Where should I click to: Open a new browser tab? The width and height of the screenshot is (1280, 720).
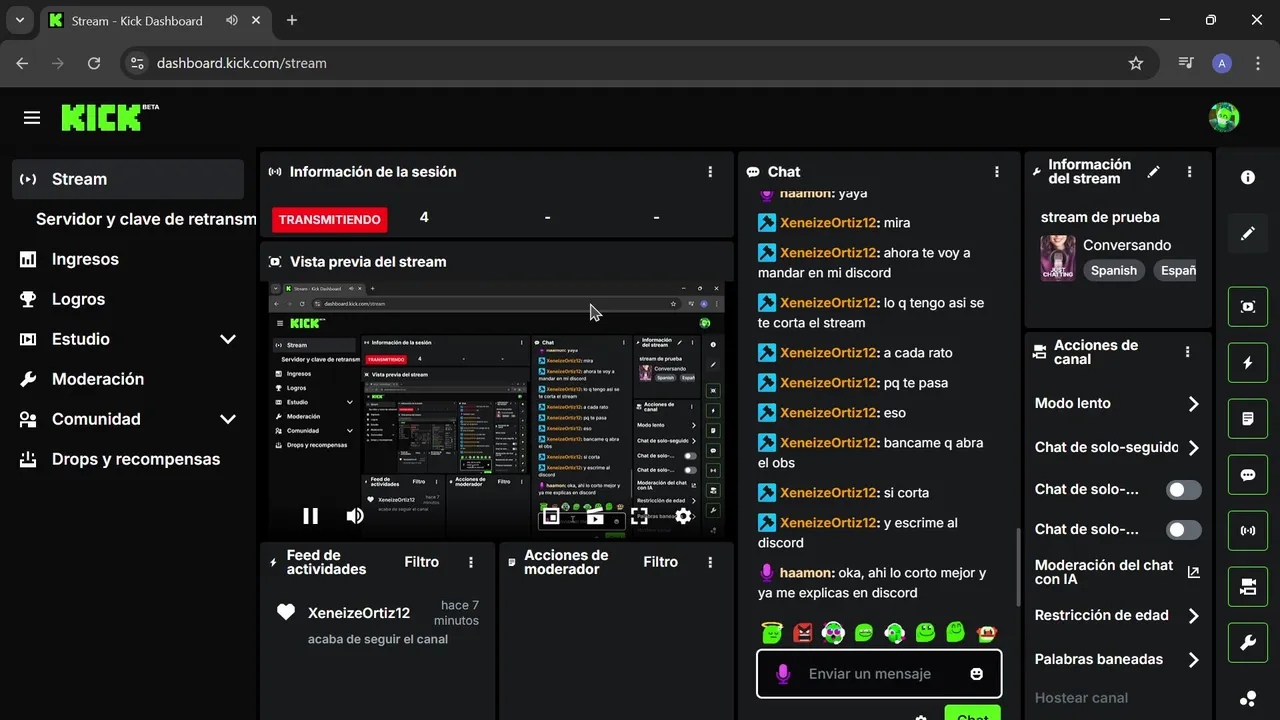click(x=292, y=20)
